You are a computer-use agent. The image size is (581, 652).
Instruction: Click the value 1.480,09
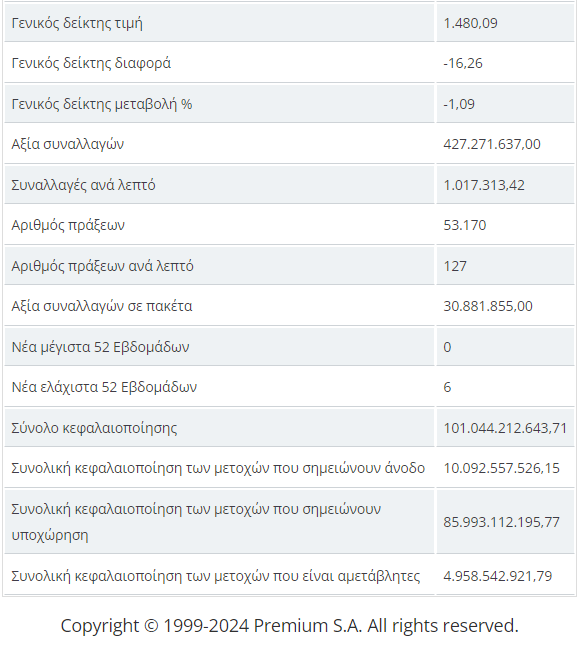(470, 23)
